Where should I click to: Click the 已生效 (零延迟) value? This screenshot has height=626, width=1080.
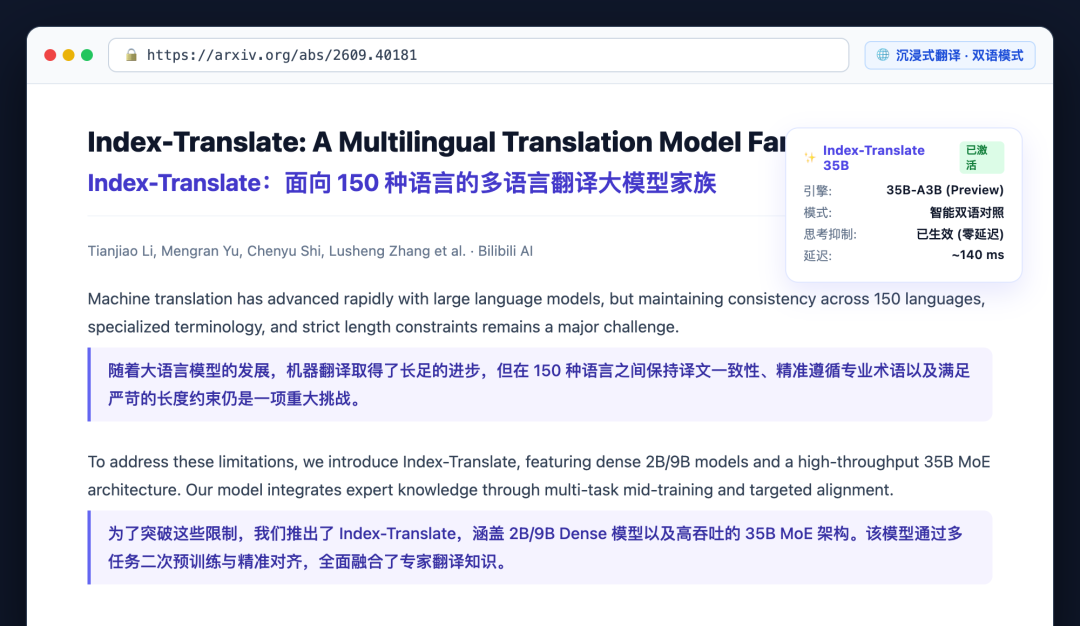[959, 234]
